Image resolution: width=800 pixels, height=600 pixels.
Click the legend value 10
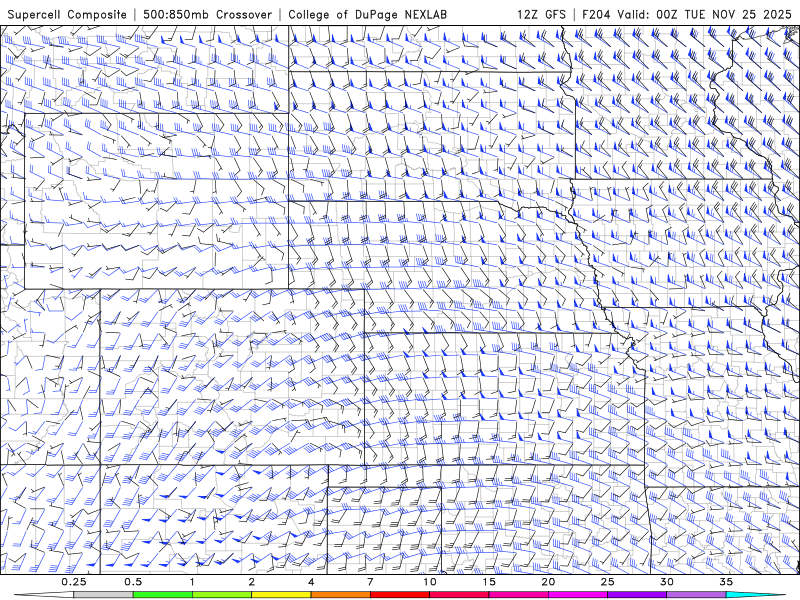(x=430, y=582)
